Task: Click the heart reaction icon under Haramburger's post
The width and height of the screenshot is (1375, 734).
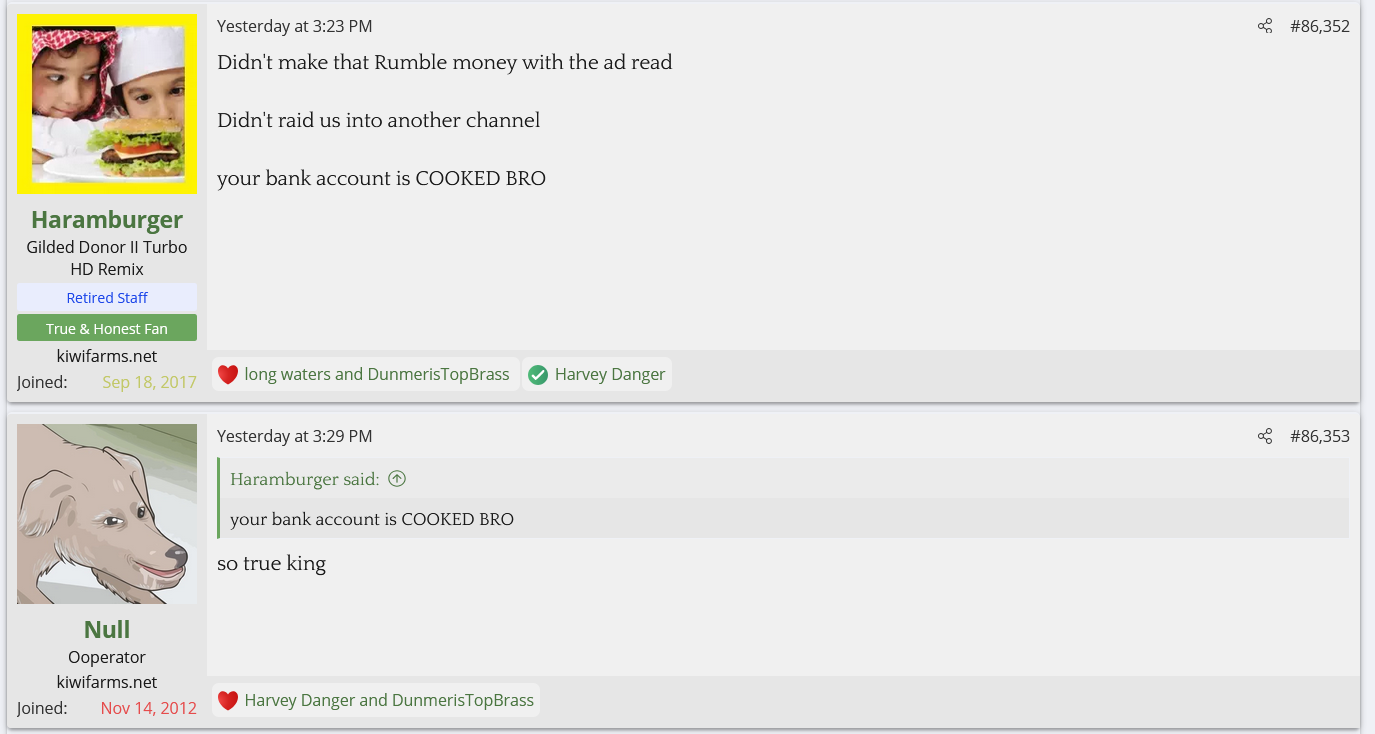Action: click(x=228, y=375)
